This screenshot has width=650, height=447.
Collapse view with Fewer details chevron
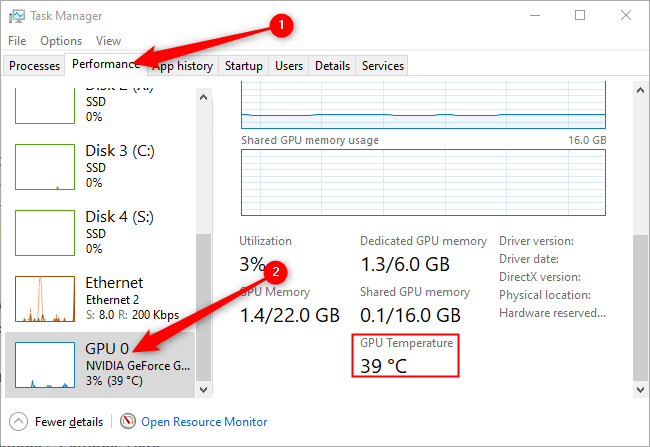pos(17,422)
